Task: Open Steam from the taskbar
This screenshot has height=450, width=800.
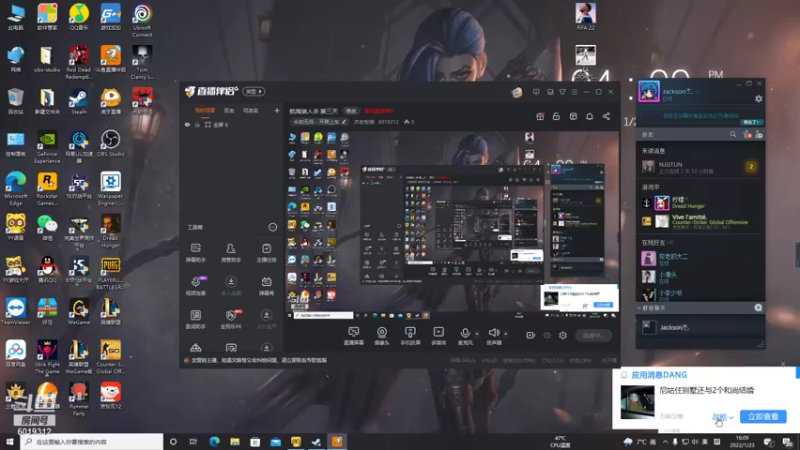Action: (316, 442)
